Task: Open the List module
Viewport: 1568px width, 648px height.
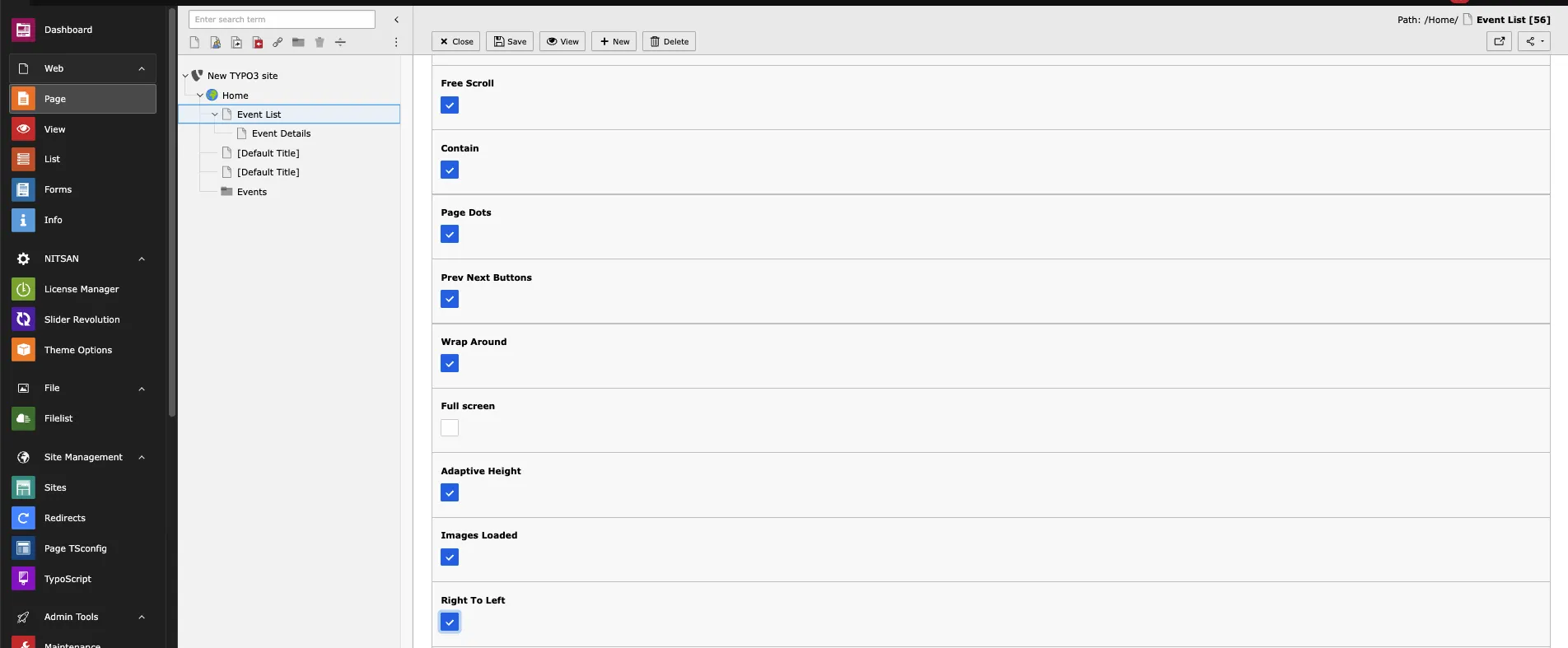Action: coord(82,159)
